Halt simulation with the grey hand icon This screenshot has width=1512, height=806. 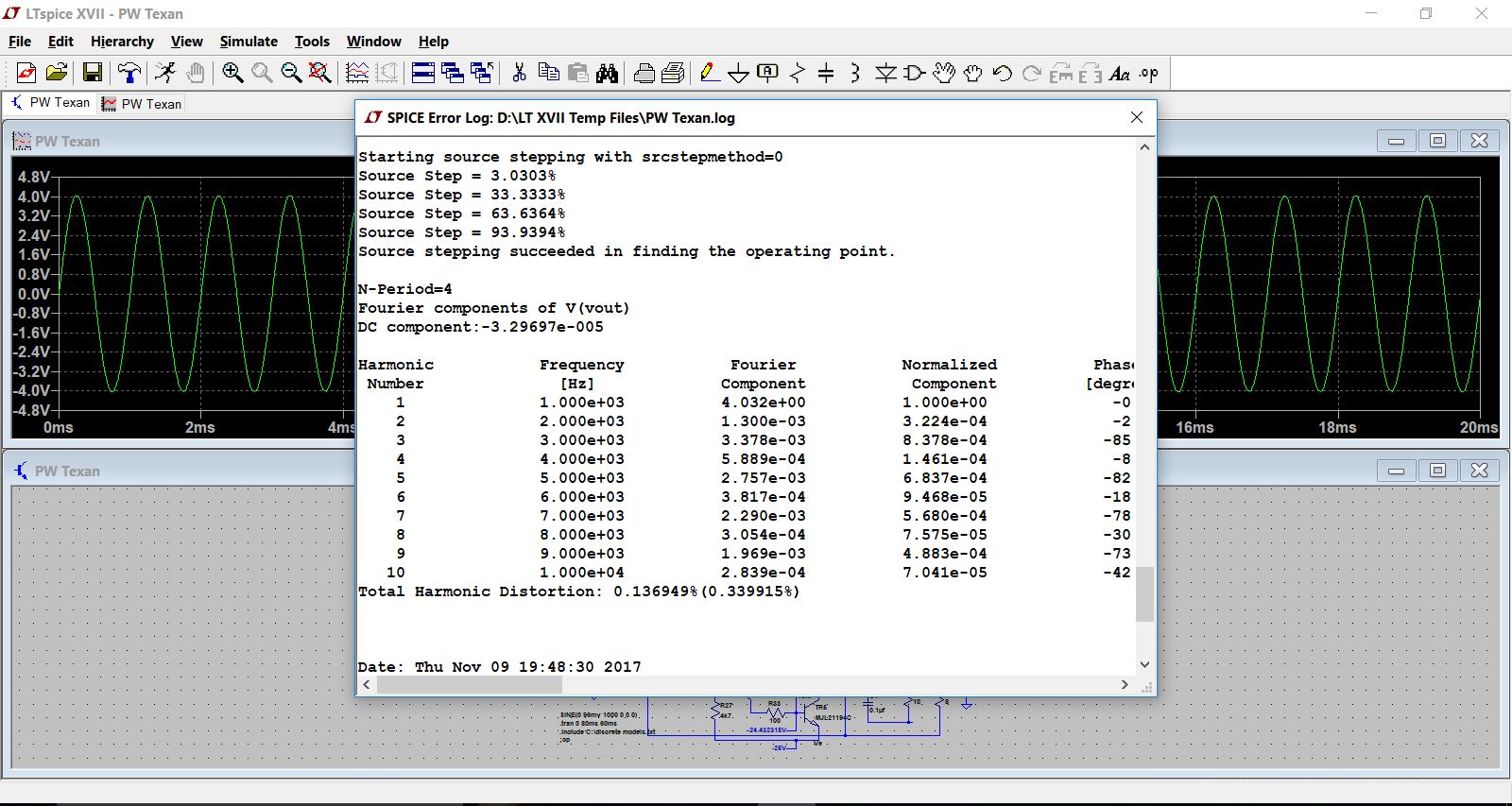coord(195,73)
